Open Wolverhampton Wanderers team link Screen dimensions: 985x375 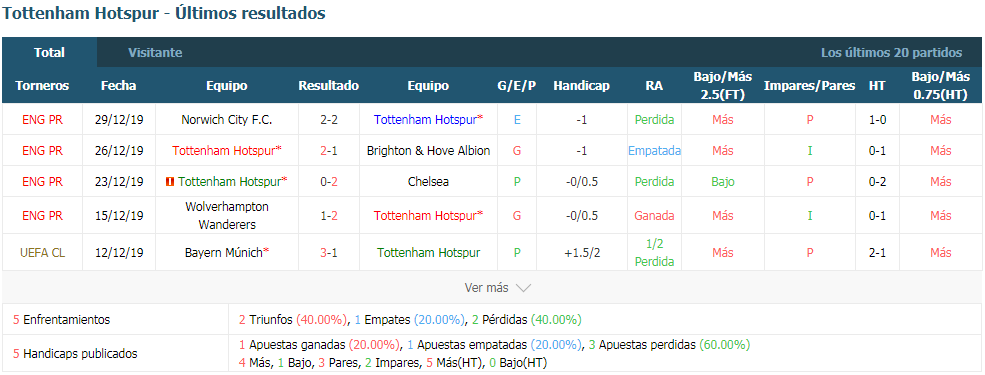[x=227, y=215]
